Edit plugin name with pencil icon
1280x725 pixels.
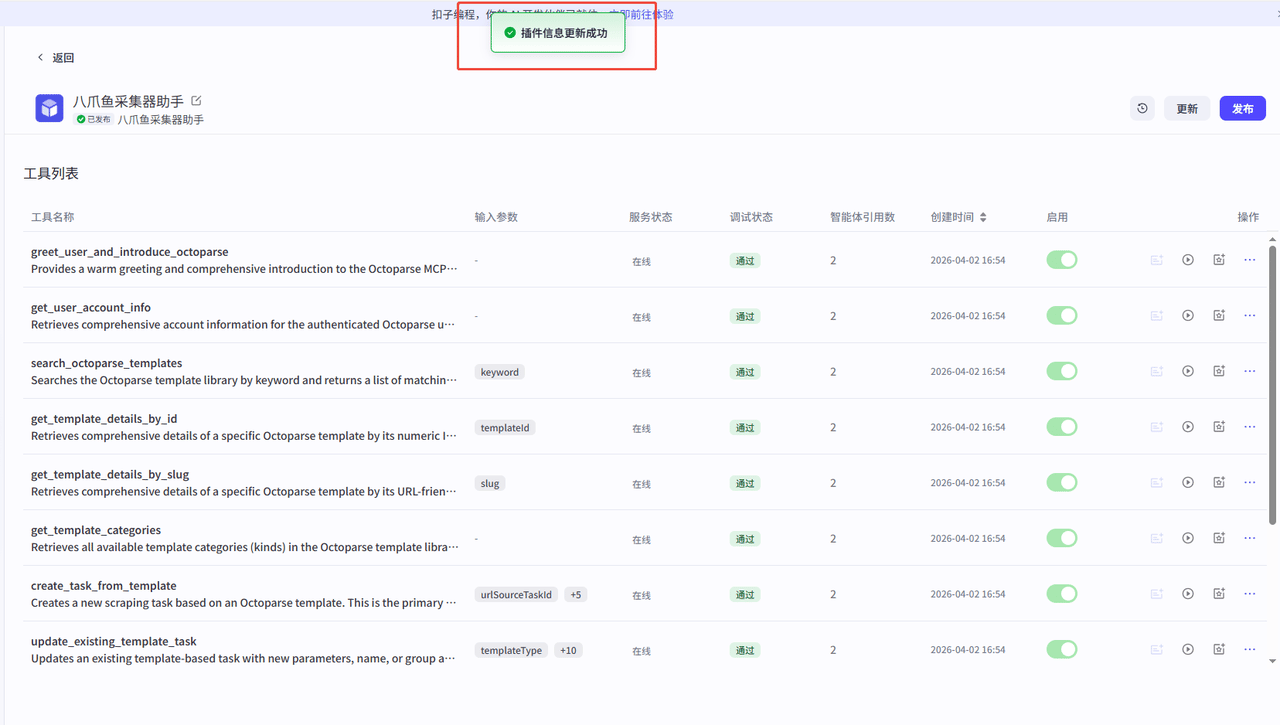(196, 101)
